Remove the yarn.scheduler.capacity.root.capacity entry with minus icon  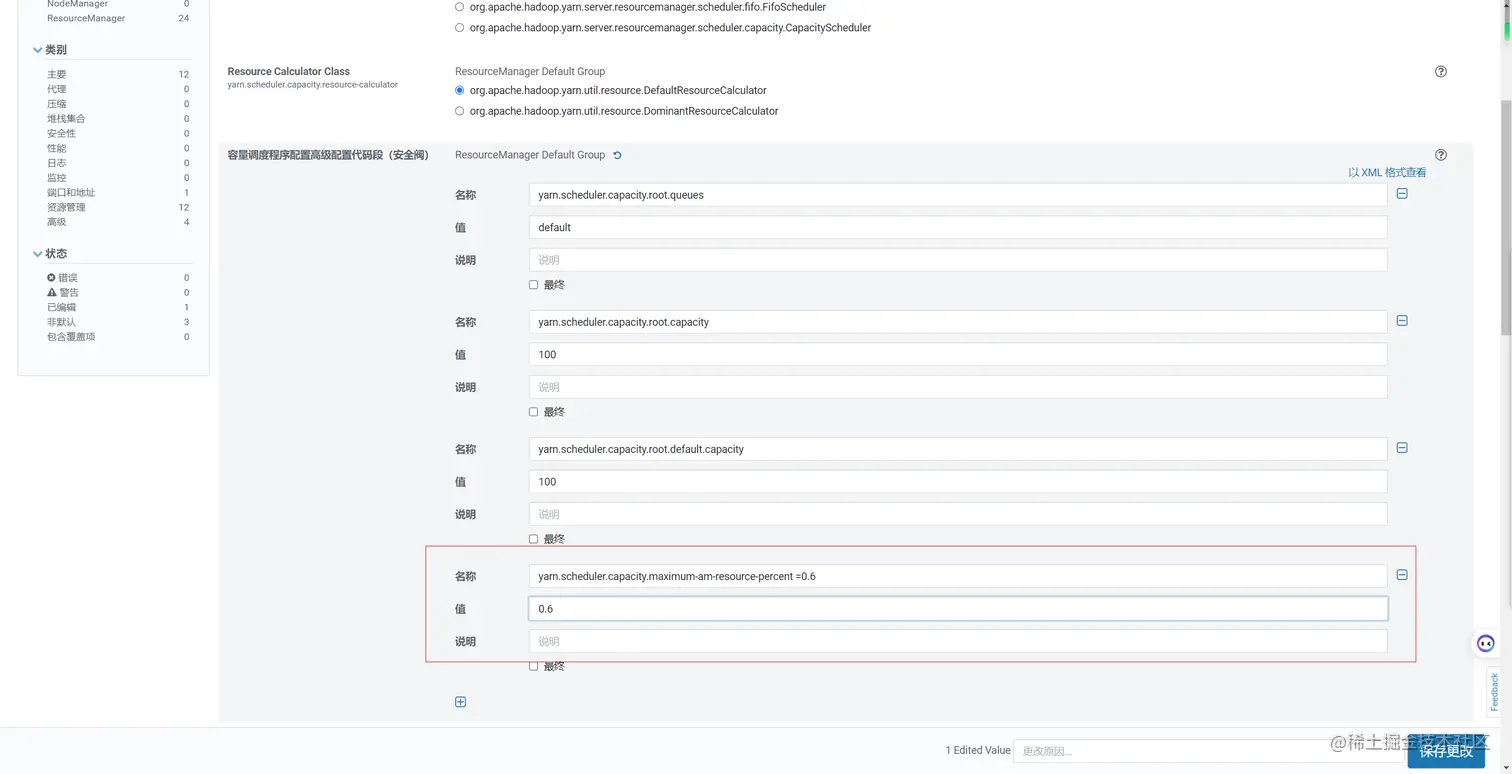[x=1402, y=321]
